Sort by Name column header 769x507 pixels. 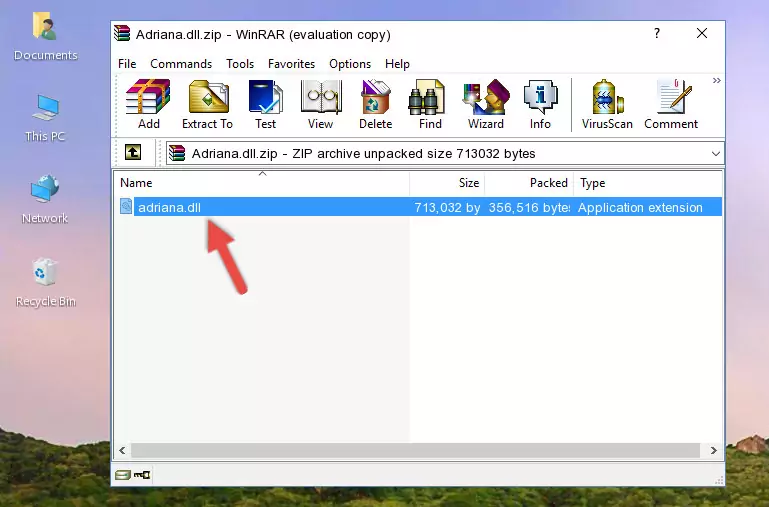262,183
